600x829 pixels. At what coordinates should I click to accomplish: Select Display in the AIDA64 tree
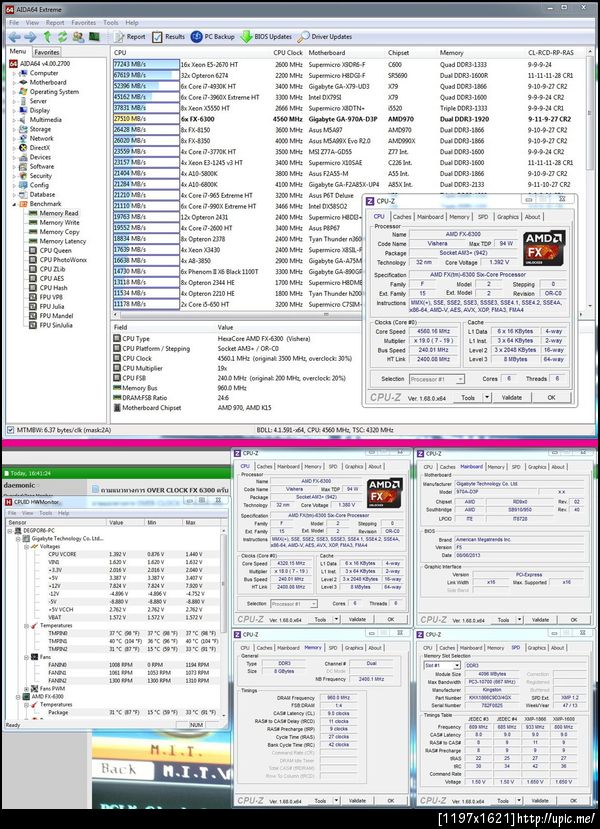pyautogui.click(x=40, y=110)
